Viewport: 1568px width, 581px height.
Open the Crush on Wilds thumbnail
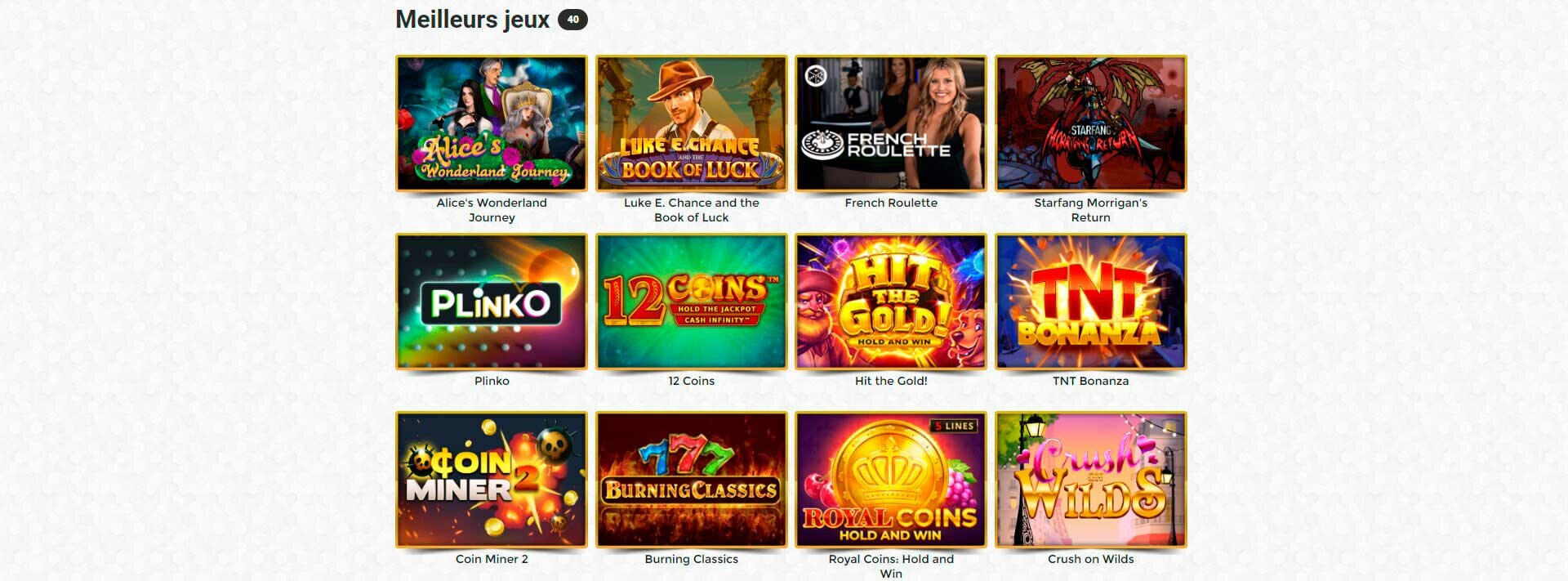1091,480
